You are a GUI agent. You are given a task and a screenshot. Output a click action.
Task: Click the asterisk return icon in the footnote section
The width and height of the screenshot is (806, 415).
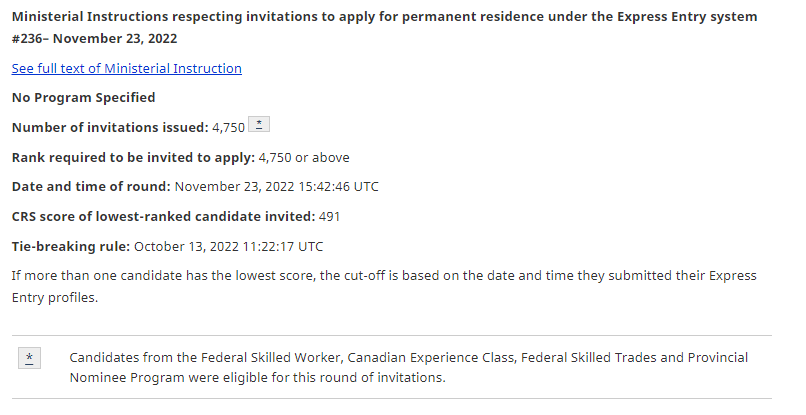coord(29,358)
